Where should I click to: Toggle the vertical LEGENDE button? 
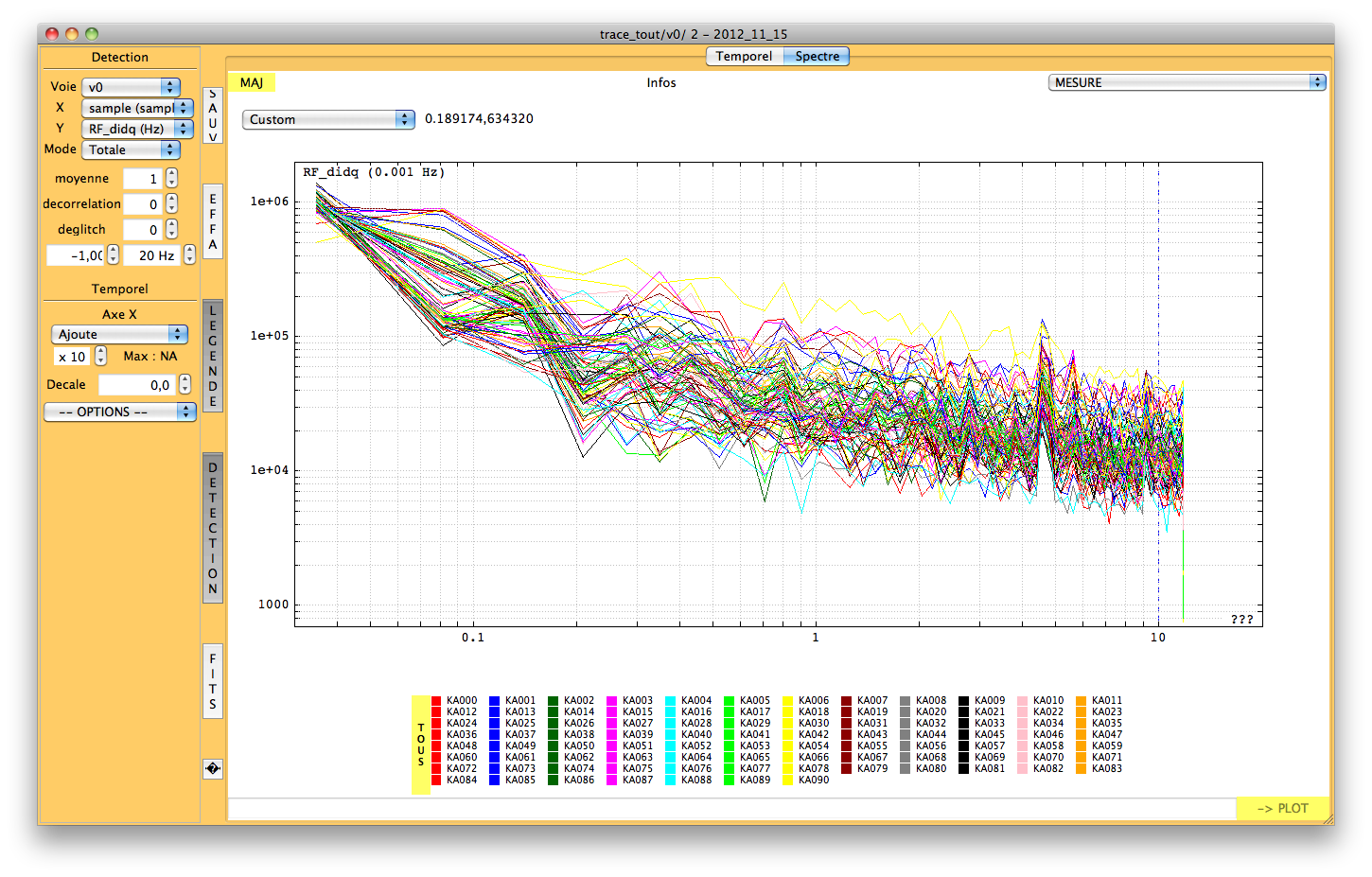213,356
